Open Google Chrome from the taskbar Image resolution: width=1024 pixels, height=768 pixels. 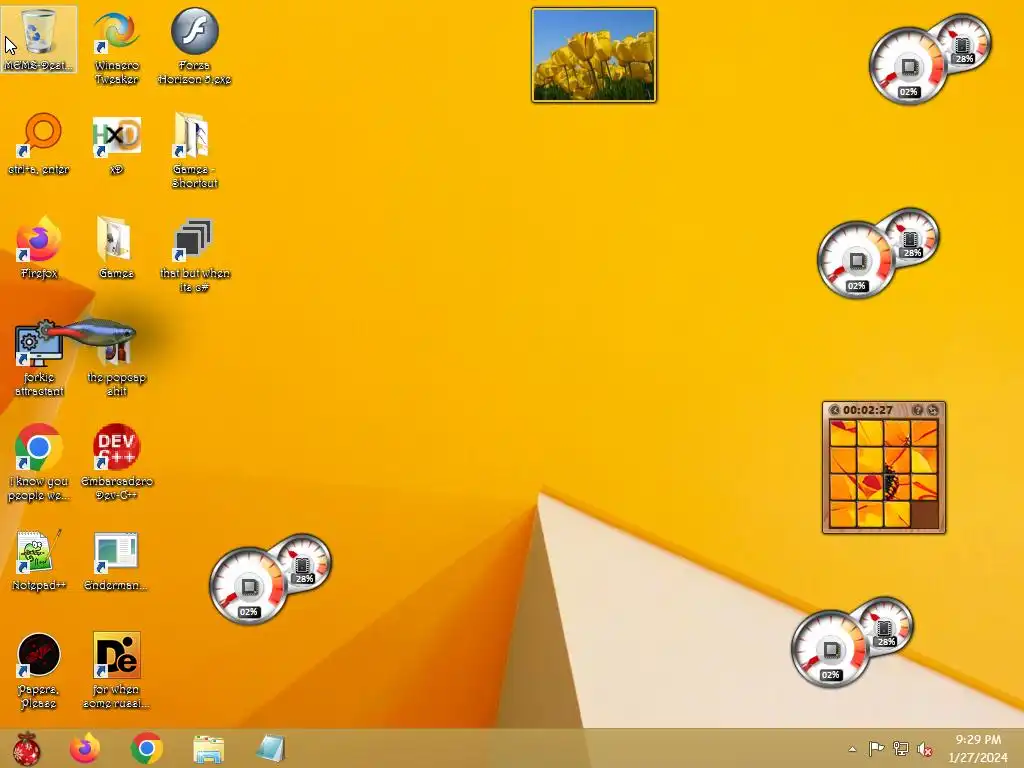click(x=146, y=748)
